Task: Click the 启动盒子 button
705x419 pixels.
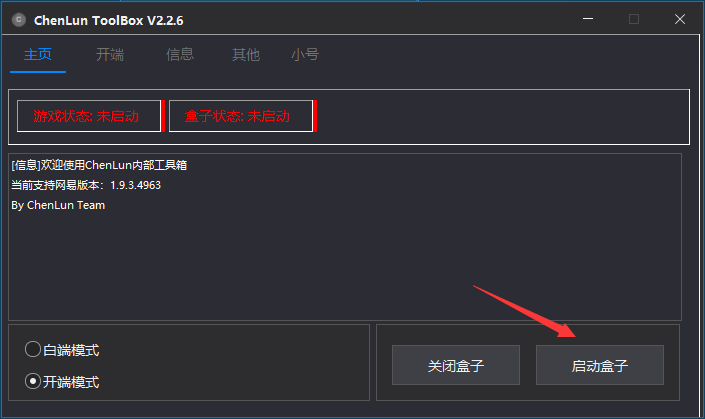Action: click(600, 365)
